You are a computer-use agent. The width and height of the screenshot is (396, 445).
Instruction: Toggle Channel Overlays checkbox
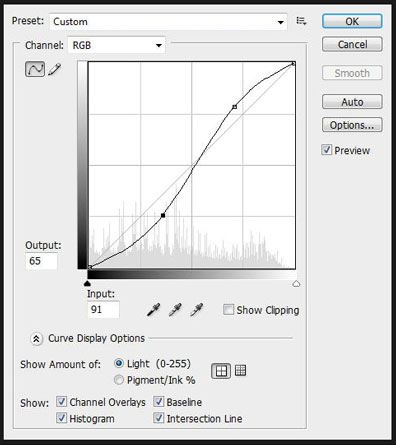click(61, 402)
